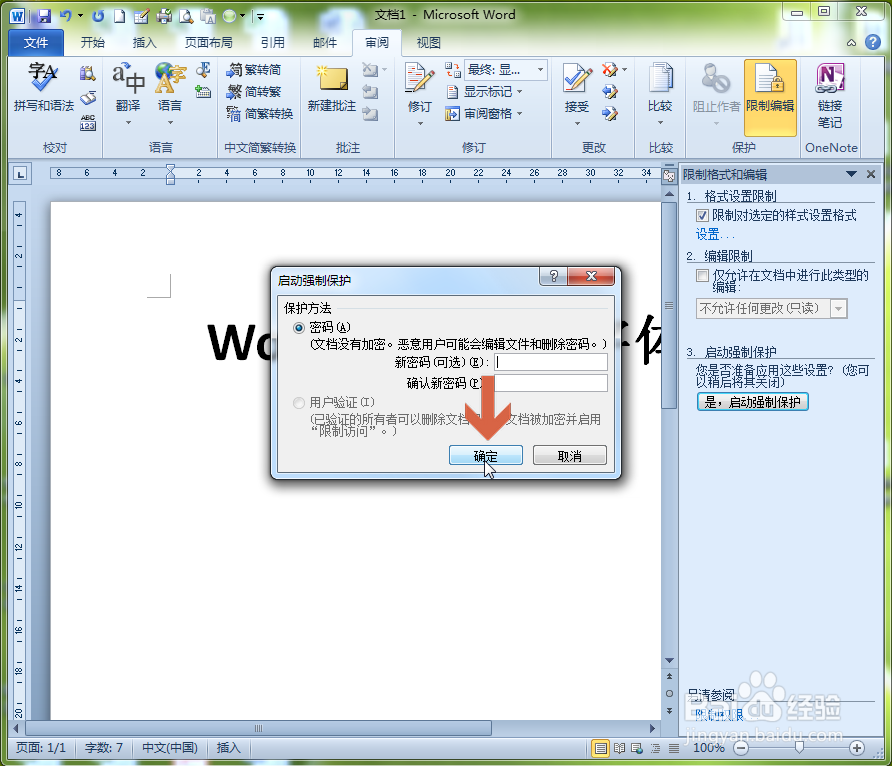The height and width of the screenshot is (766, 892).
Task: Click the Quick Print icon
Action: pos(164,16)
